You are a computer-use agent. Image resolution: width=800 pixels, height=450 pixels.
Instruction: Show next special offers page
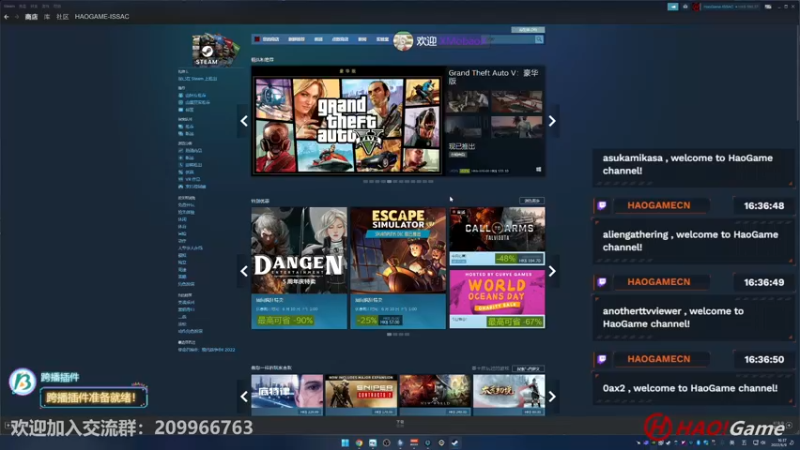552,271
